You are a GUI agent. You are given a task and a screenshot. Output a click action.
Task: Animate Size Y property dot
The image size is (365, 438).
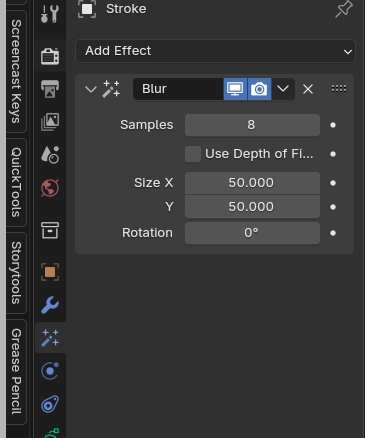click(333, 207)
